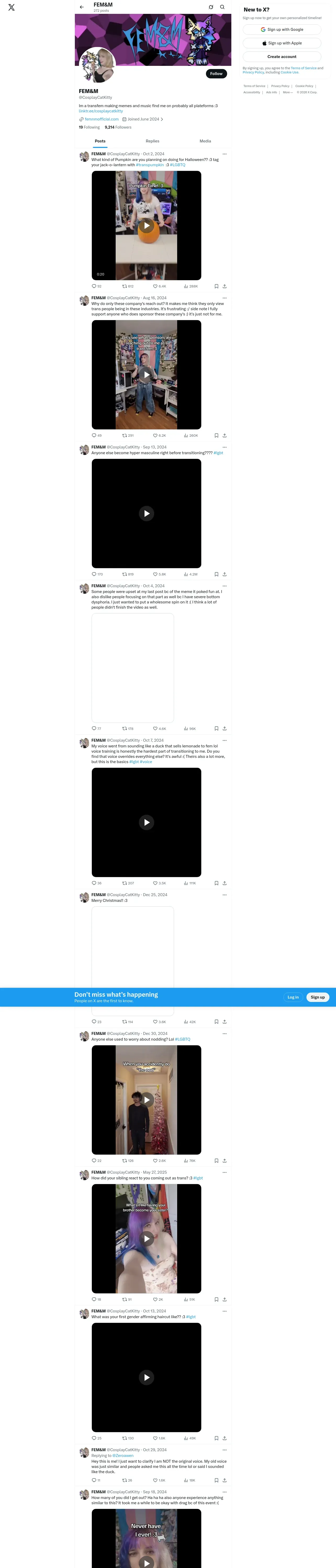Share the Sep 13 hyper masculine post

click(225, 574)
